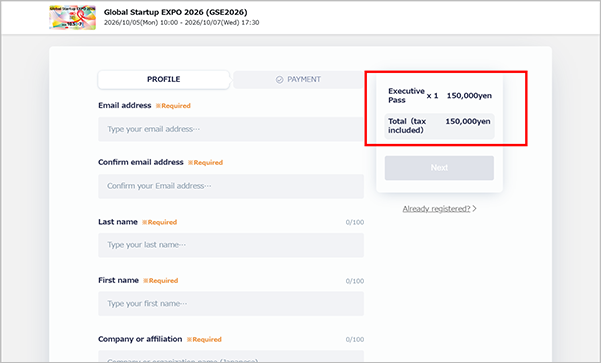601x363 pixels.
Task: Click the Confirm email address label
Action: pos(141,162)
